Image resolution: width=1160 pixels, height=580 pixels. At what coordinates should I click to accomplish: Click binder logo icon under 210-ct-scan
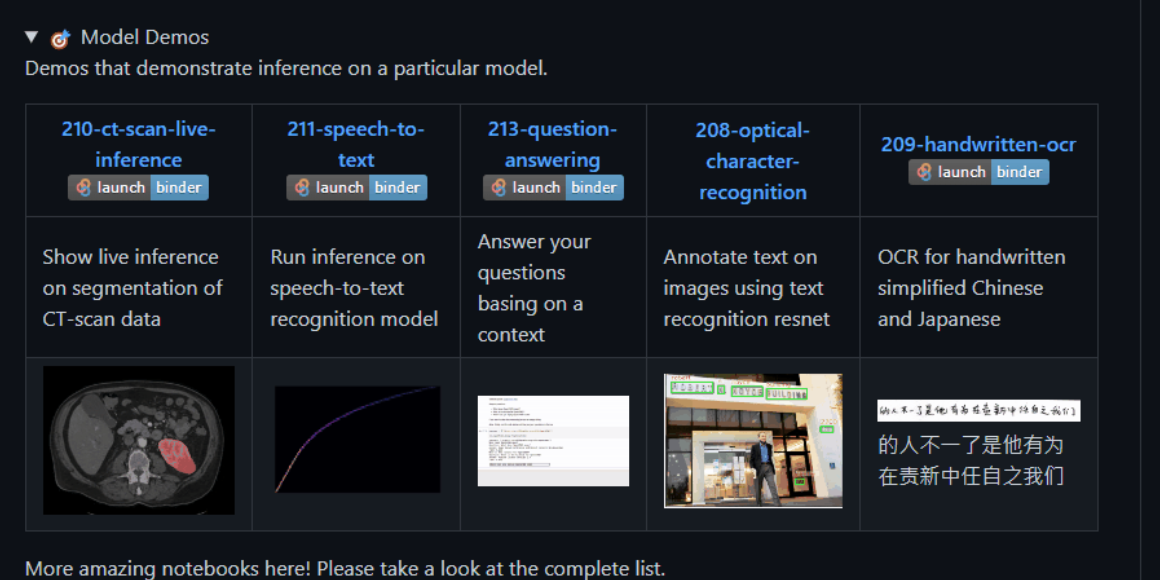(84, 187)
